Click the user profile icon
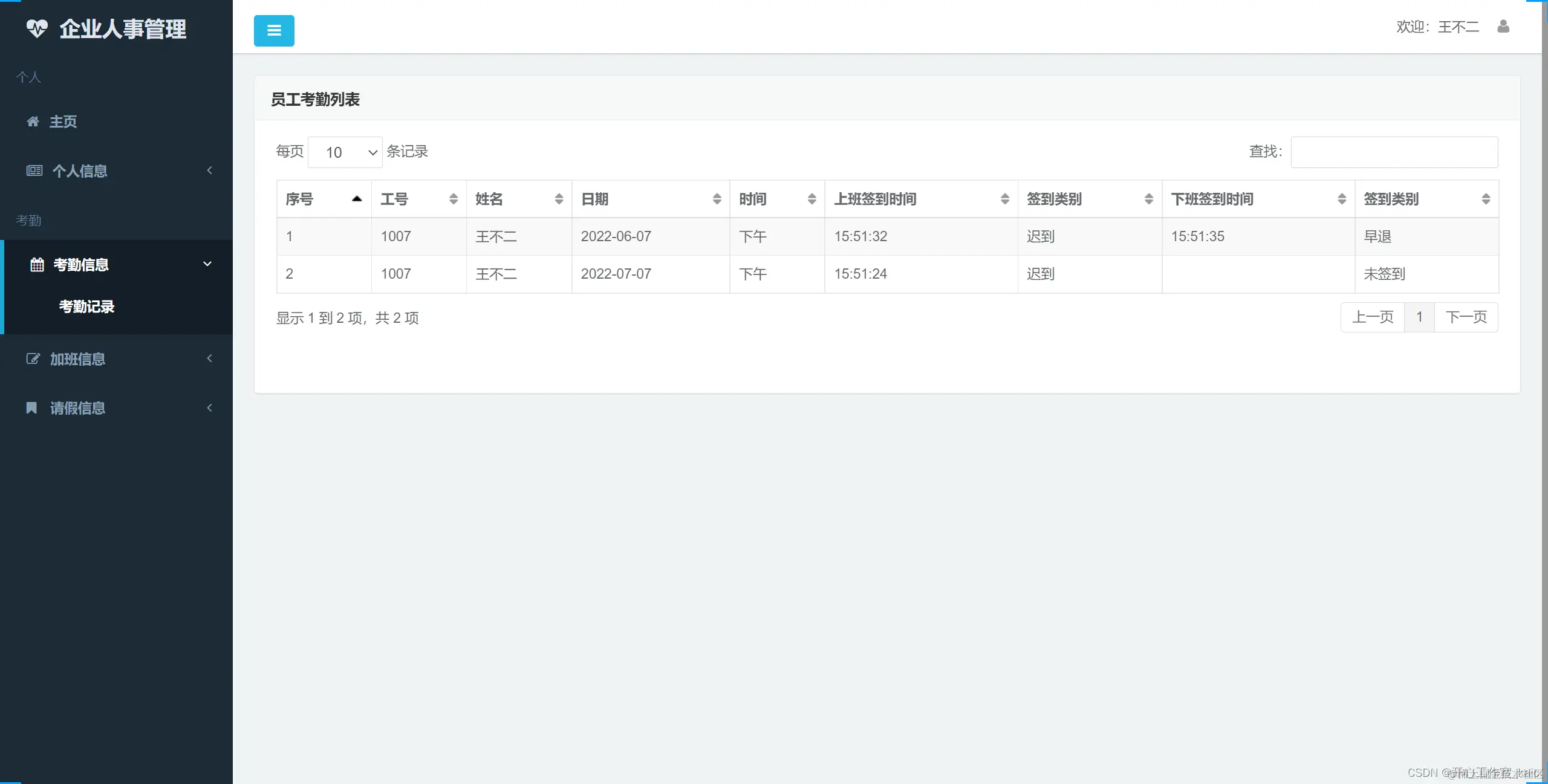 coord(1503,27)
